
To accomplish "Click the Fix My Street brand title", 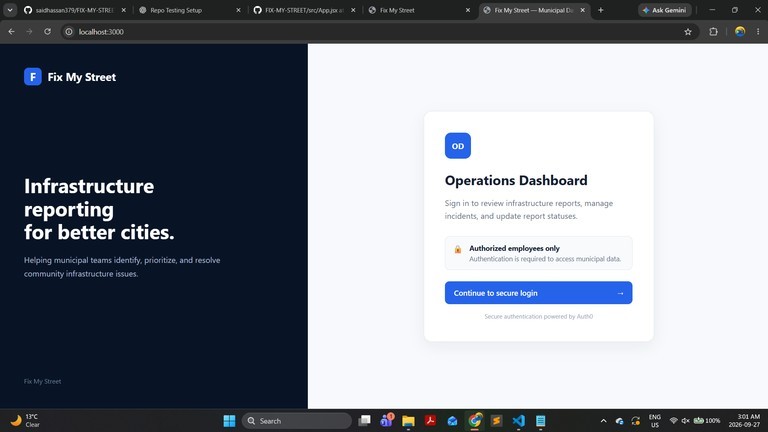I will [x=82, y=77].
